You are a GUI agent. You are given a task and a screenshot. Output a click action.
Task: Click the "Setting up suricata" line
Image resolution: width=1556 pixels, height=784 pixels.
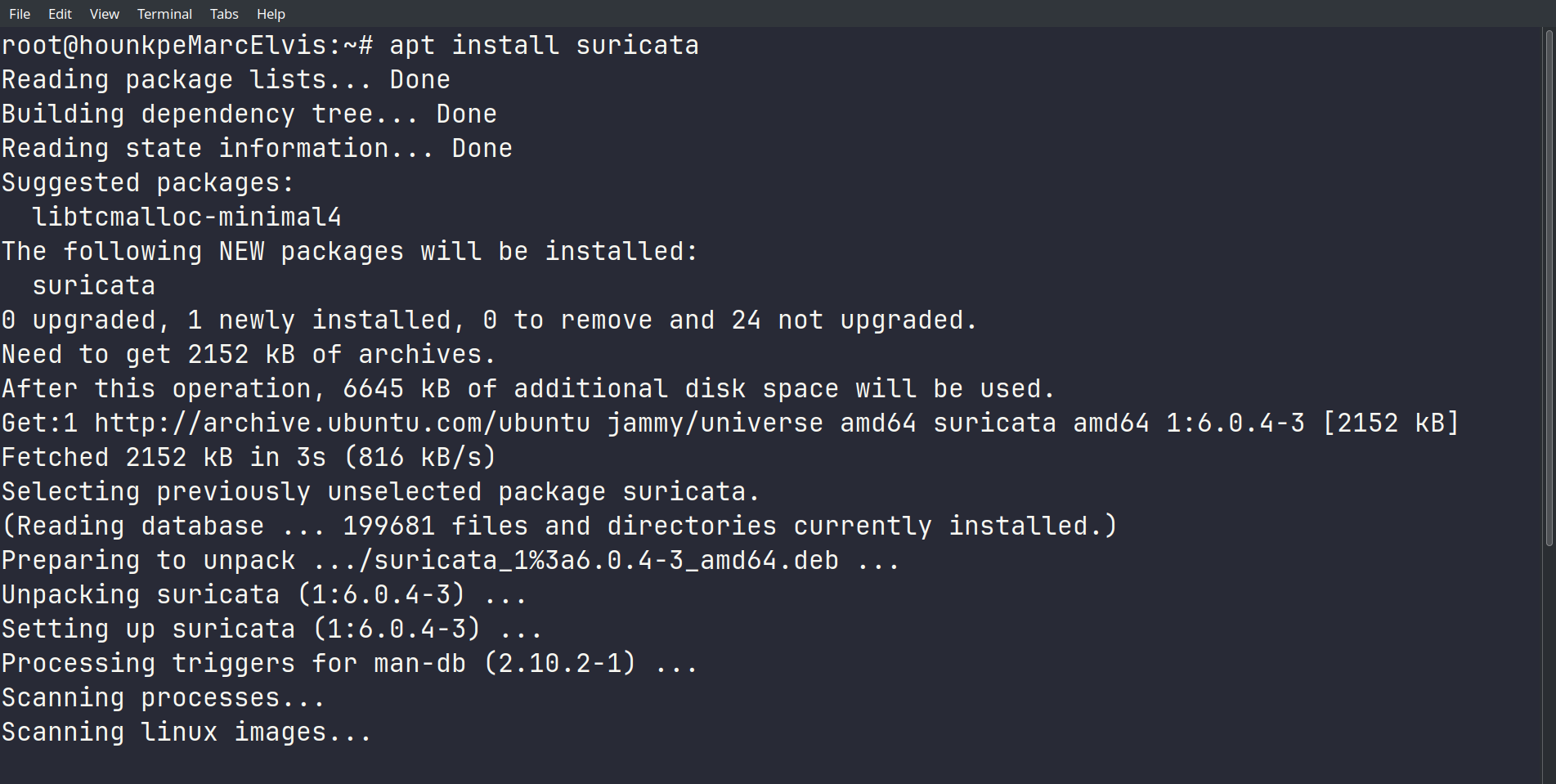[271, 629]
